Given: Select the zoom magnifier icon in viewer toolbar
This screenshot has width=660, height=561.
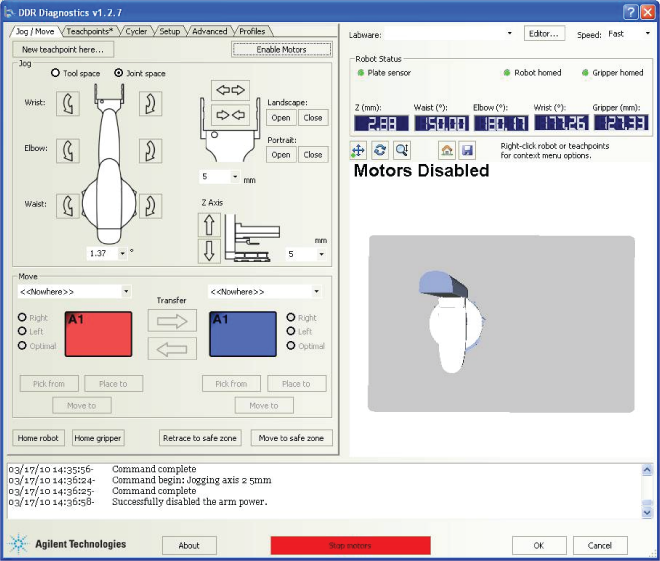Looking at the screenshot, I should [401, 150].
